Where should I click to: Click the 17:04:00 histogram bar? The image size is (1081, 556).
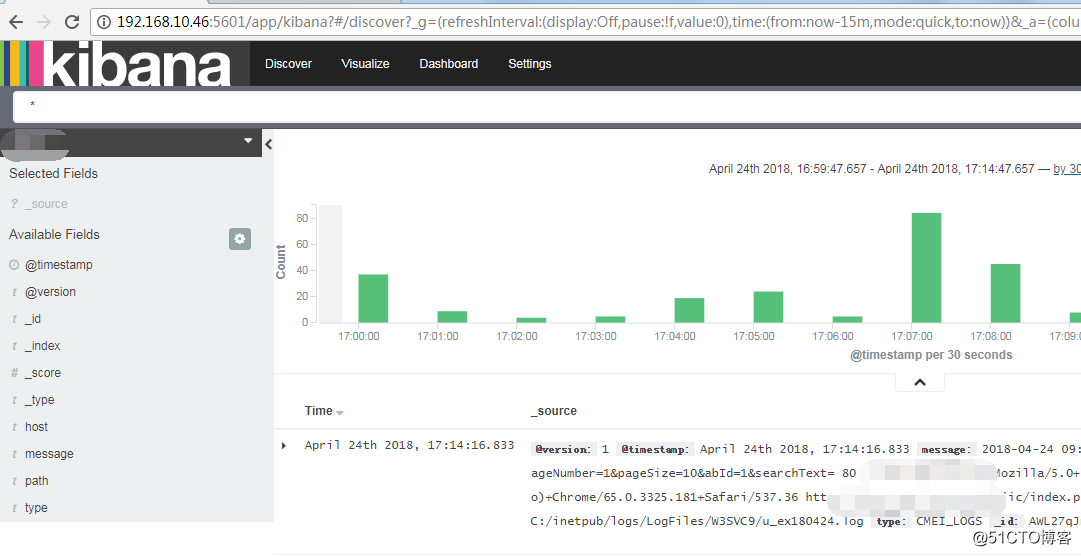[x=689, y=310]
